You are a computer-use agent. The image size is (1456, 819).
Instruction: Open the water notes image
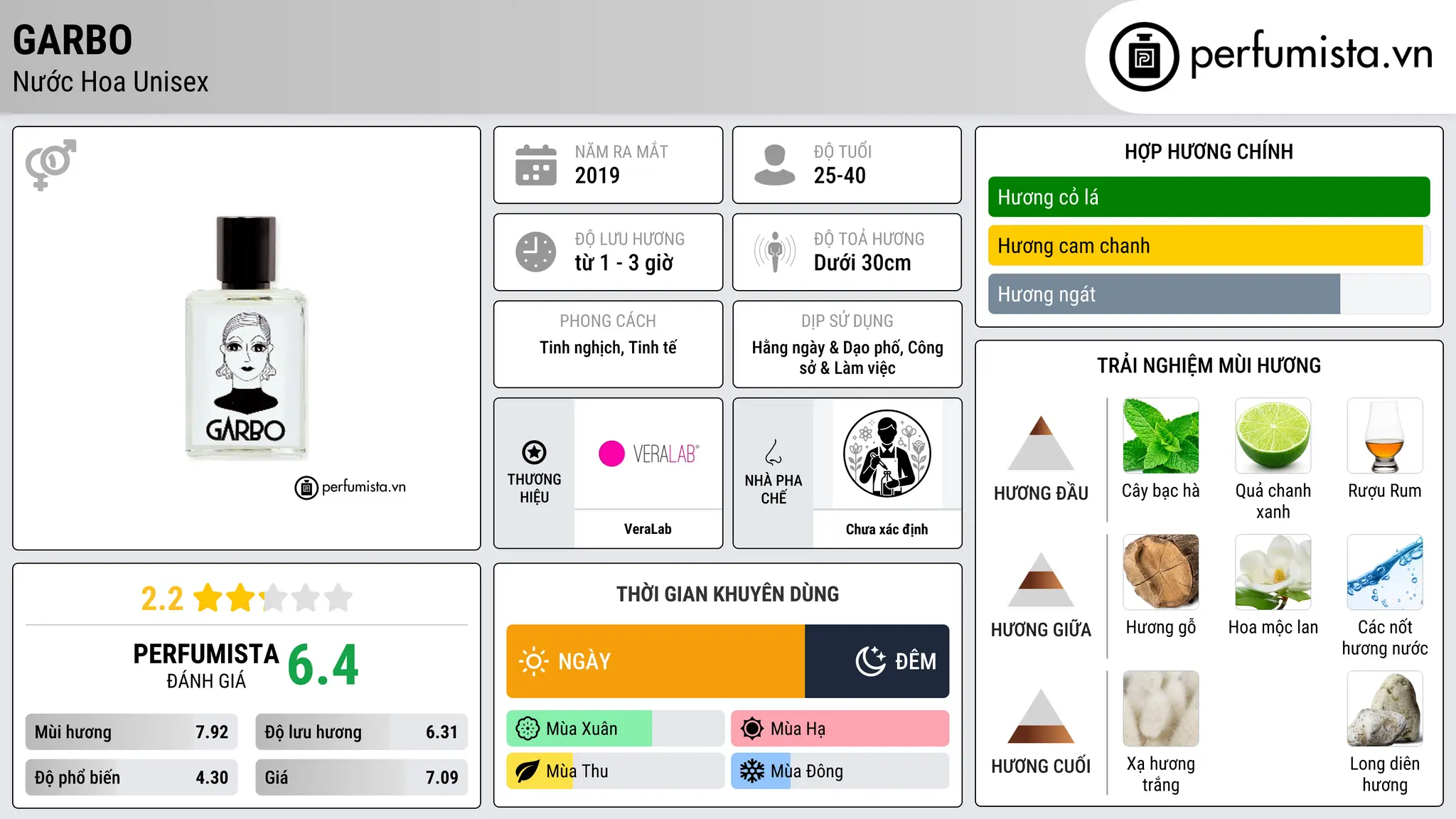click(1385, 572)
